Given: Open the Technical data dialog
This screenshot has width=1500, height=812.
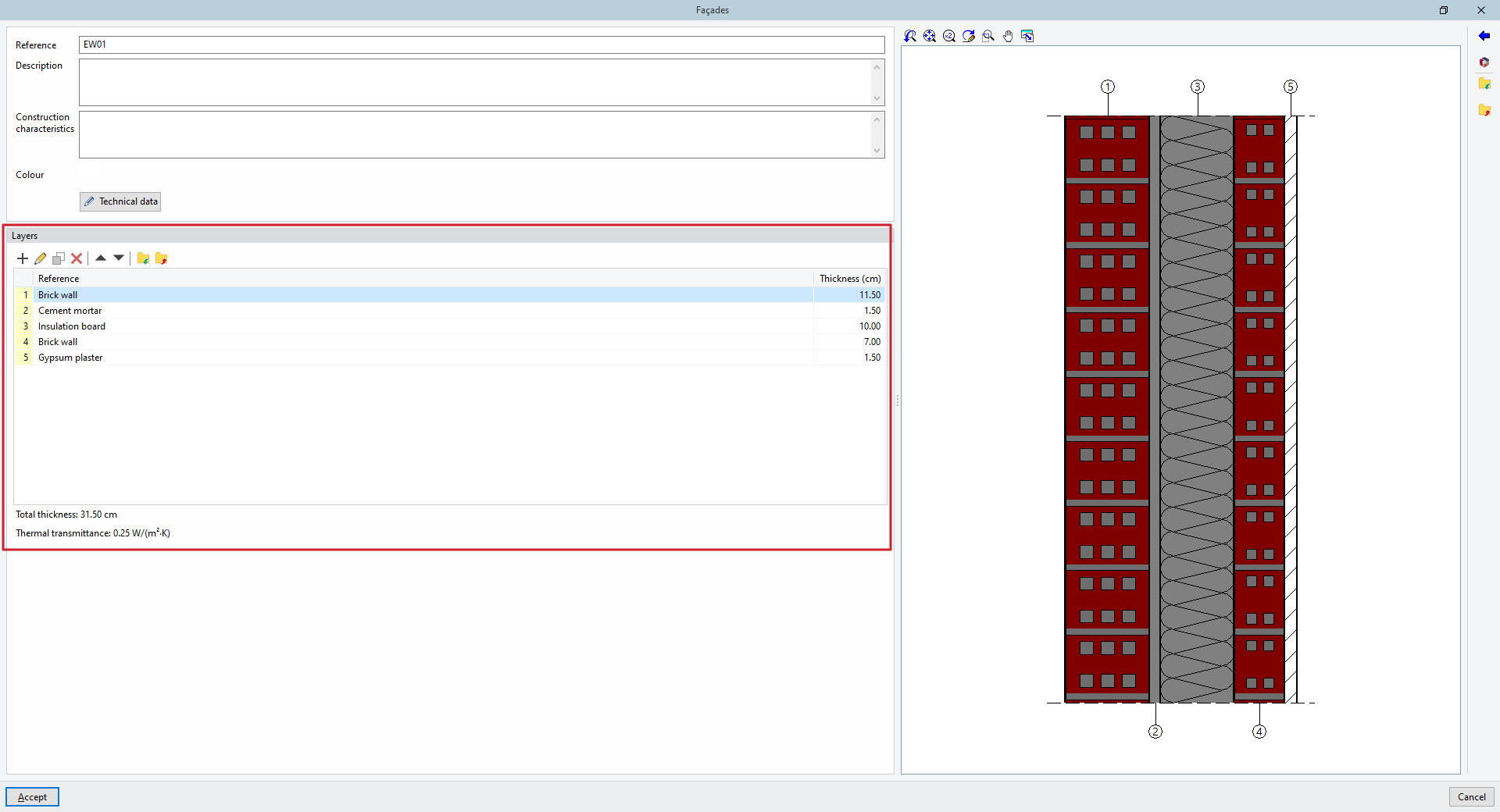Looking at the screenshot, I should [x=120, y=201].
